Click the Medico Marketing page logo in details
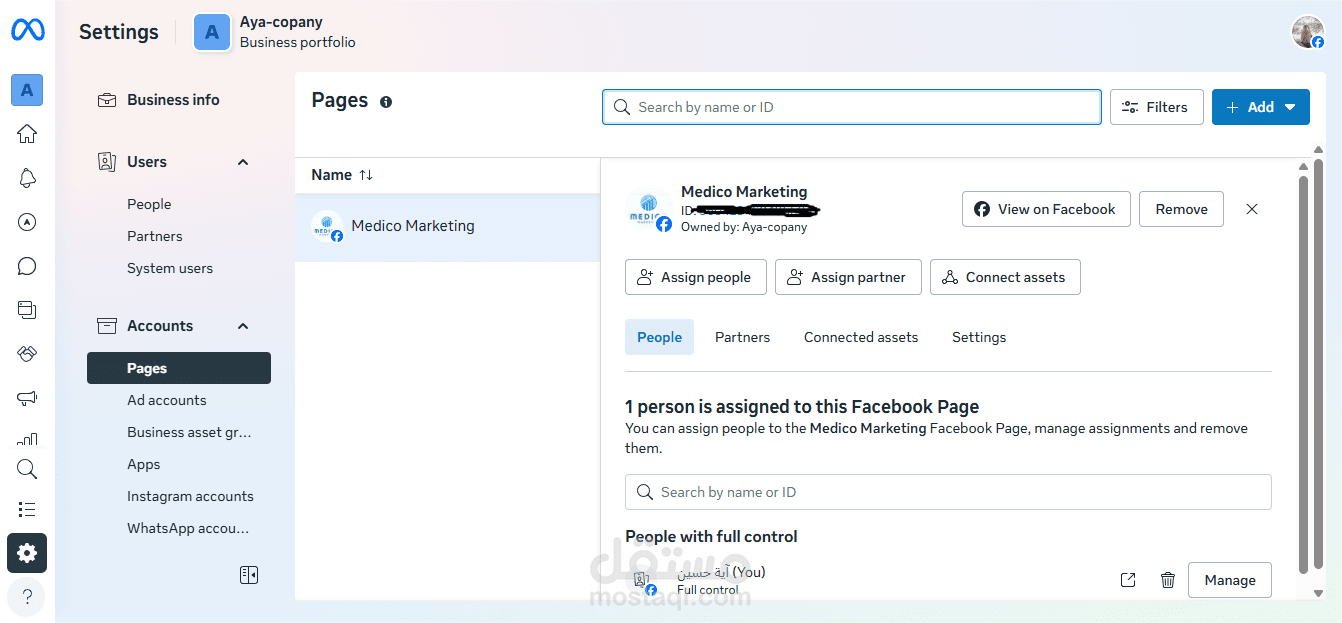Image resolution: width=1342 pixels, height=623 pixels. tap(647, 210)
